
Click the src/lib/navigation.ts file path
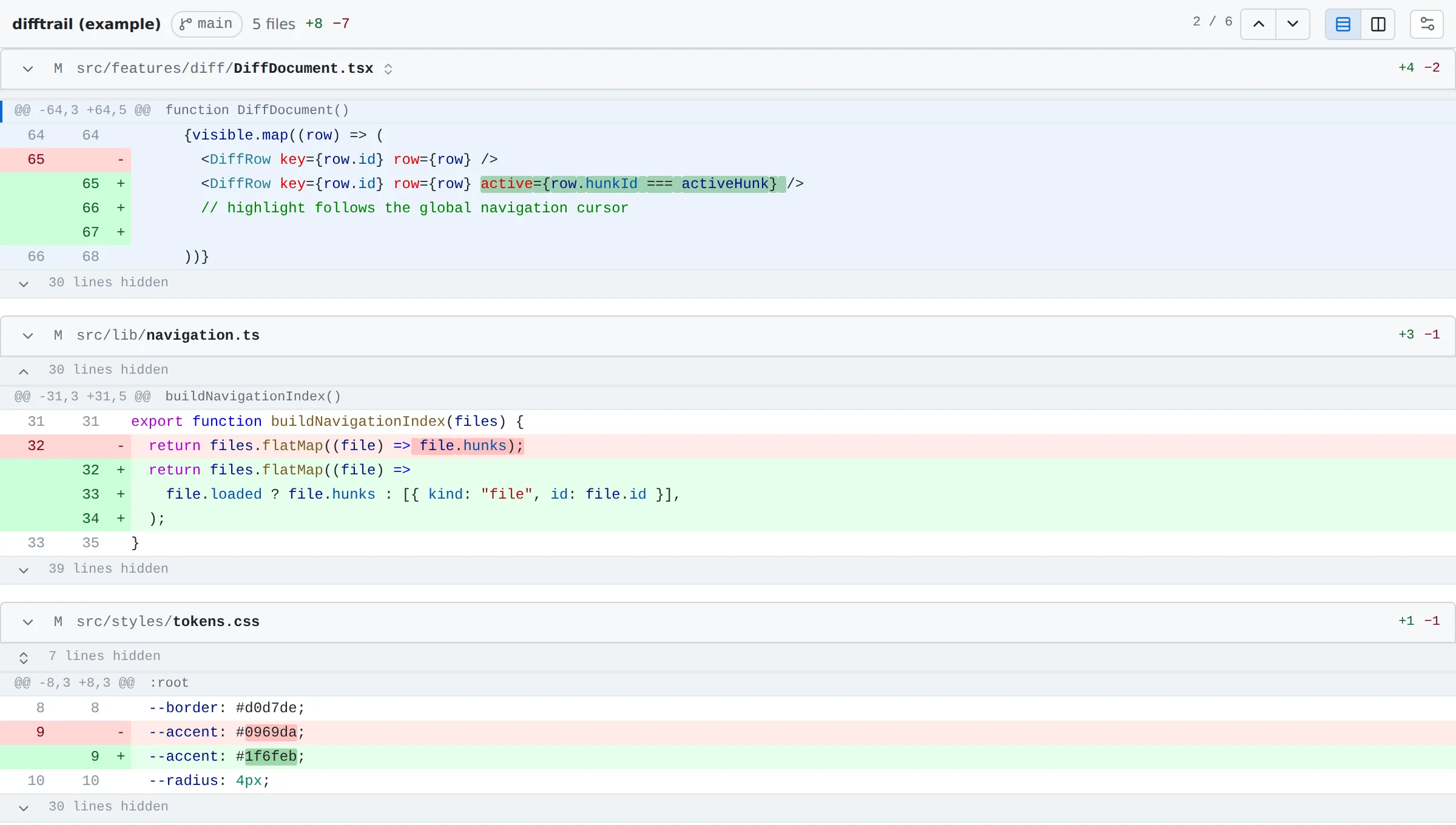[x=168, y=335]
